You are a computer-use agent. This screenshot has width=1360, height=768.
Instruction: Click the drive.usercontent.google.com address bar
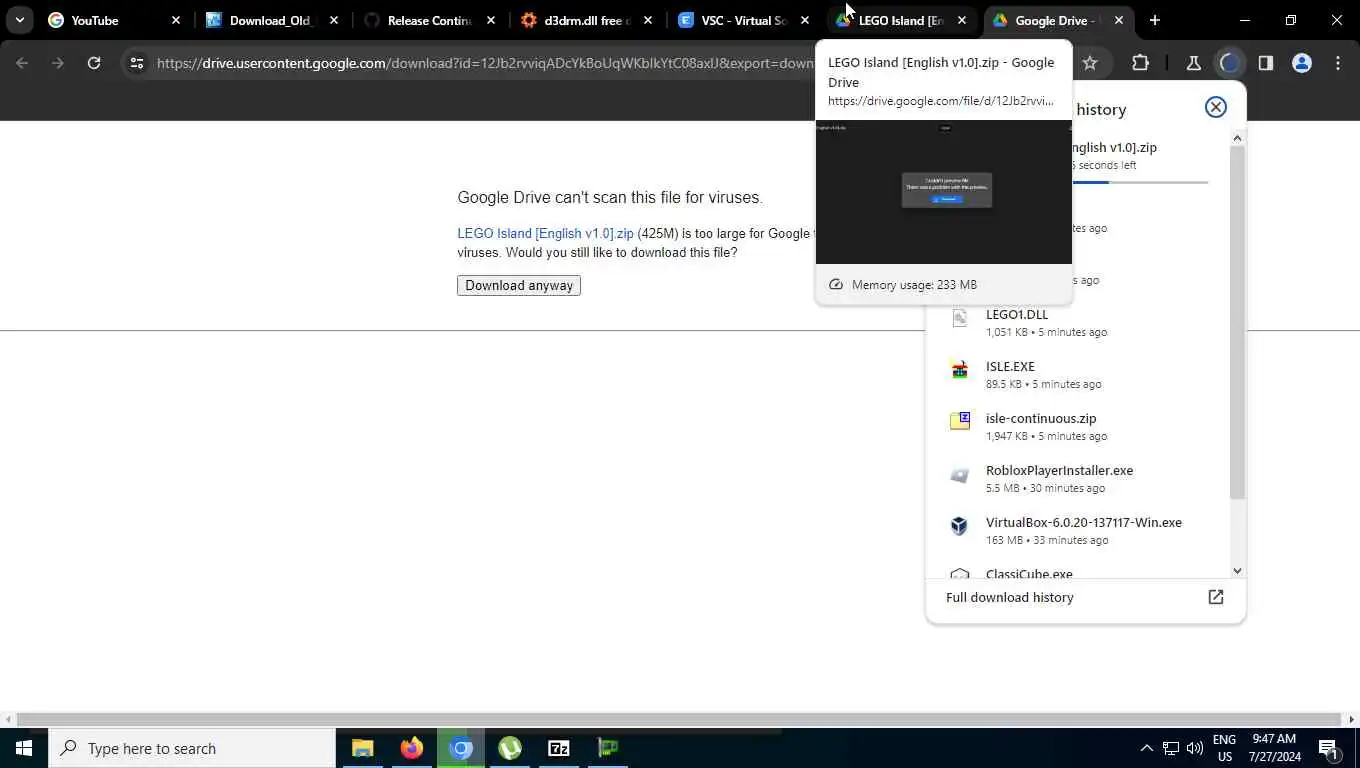485,63
